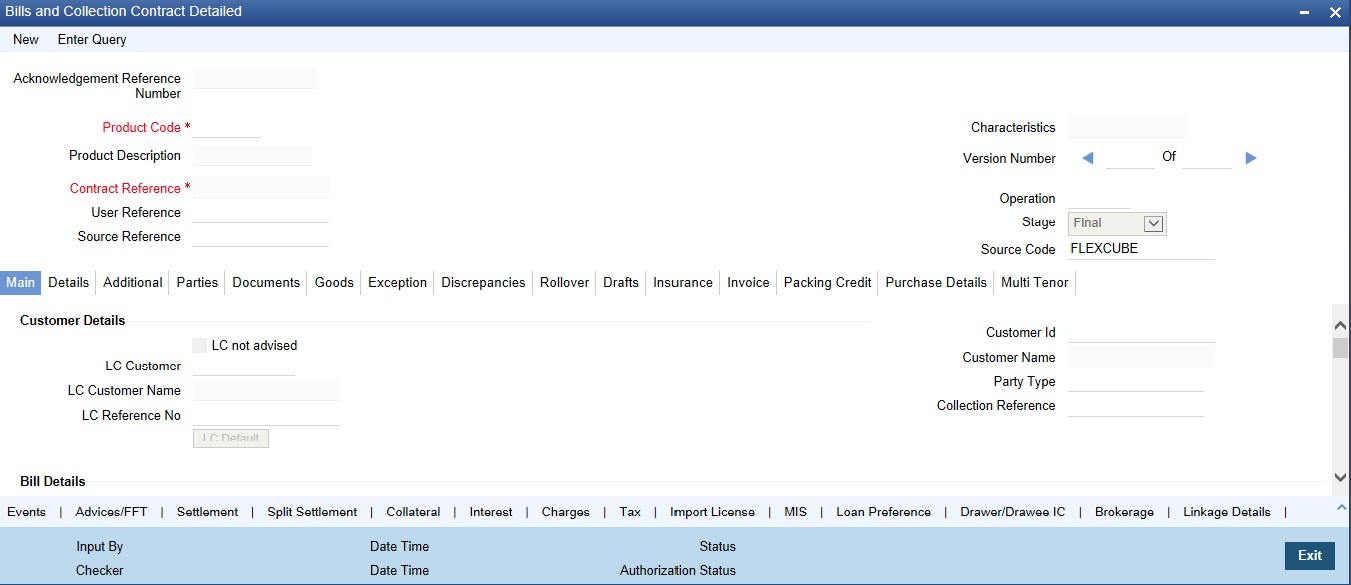
Task: Open the Drafts tab
Action: [x=621, y=282]
